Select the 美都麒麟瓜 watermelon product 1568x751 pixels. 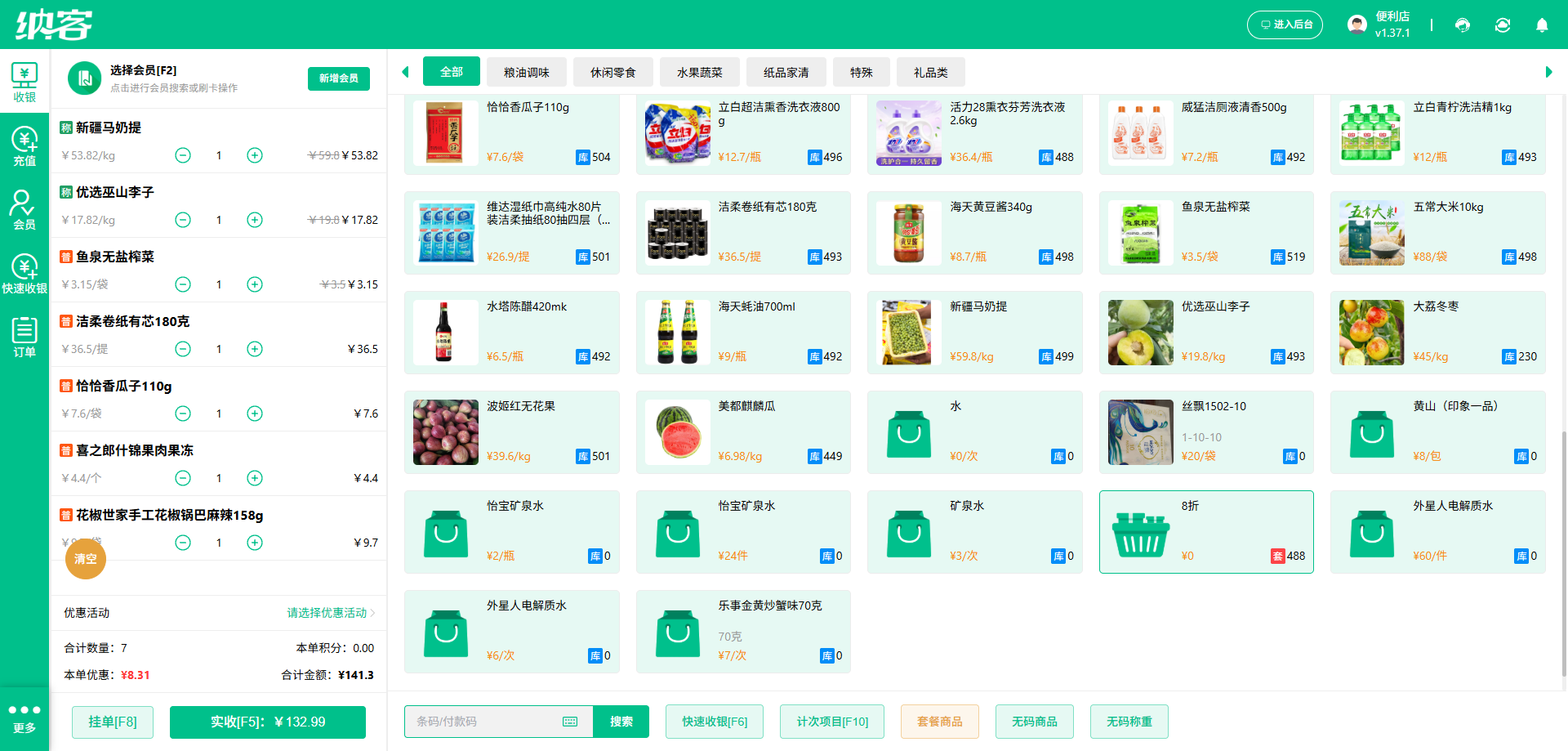point(743,432)
